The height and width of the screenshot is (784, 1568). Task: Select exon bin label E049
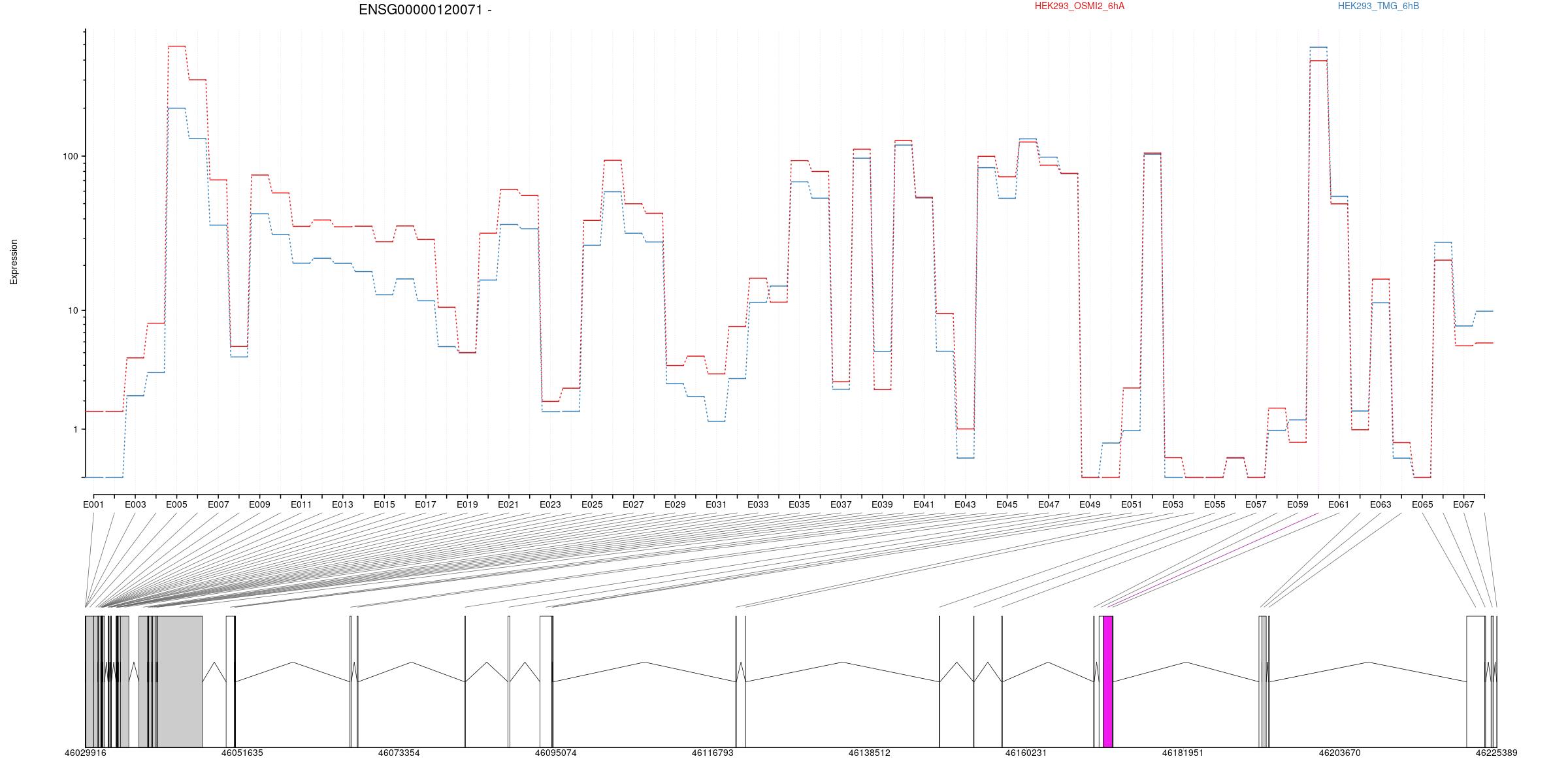[x=1090, y=504]
